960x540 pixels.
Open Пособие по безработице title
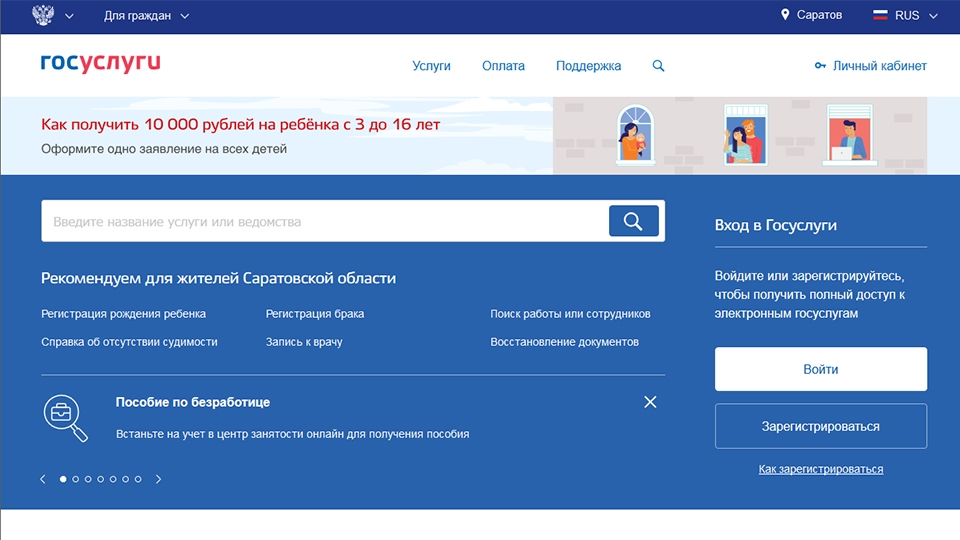(x=193, y=402)
